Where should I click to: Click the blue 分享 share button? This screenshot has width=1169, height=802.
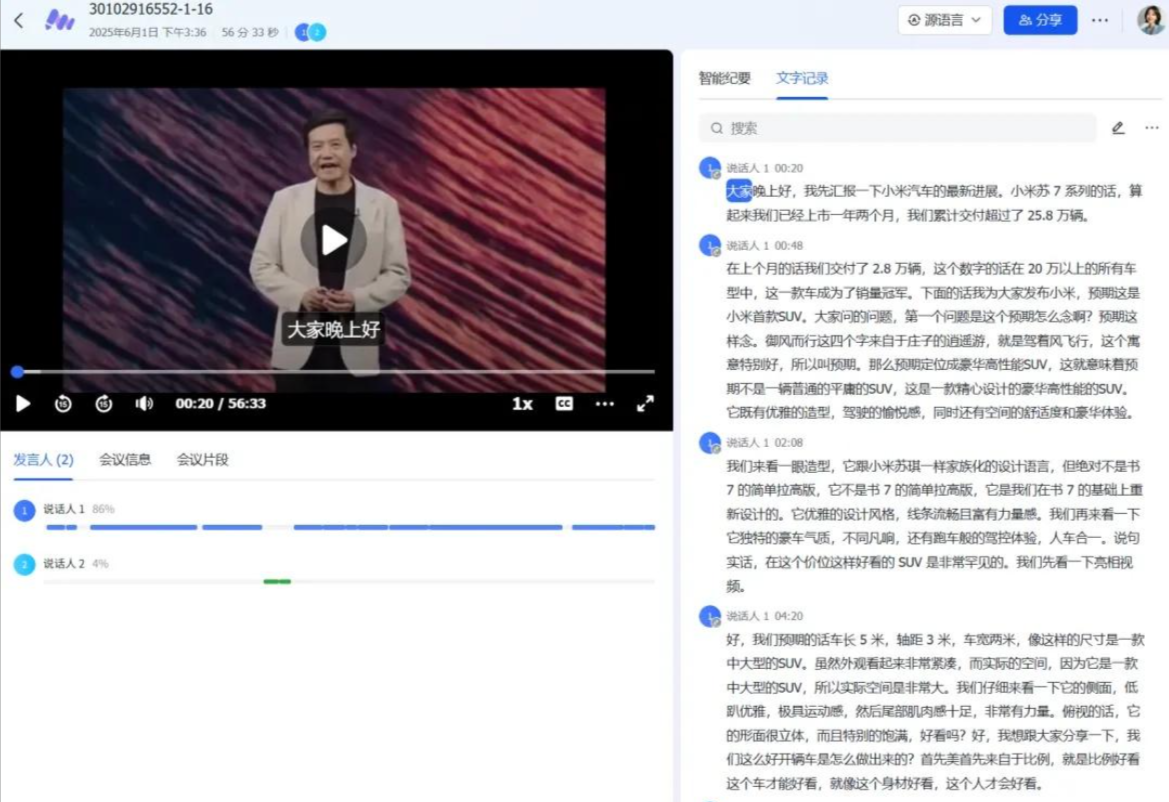pos(1040,20)
